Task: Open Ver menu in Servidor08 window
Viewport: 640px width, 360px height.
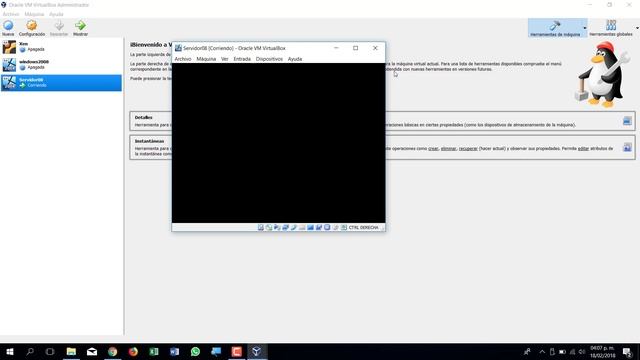Action: pyautogui.click(x=224, y=59)
